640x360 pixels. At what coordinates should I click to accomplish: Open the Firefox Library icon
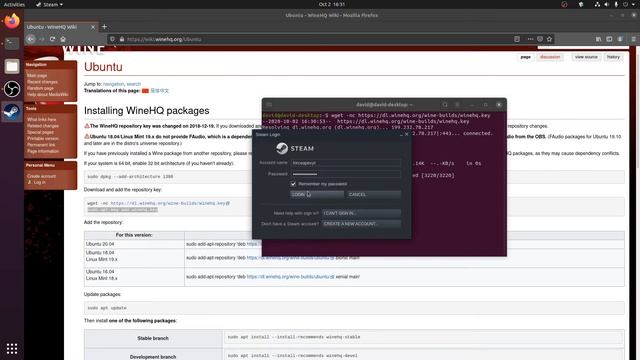click(x=598, y=39)
